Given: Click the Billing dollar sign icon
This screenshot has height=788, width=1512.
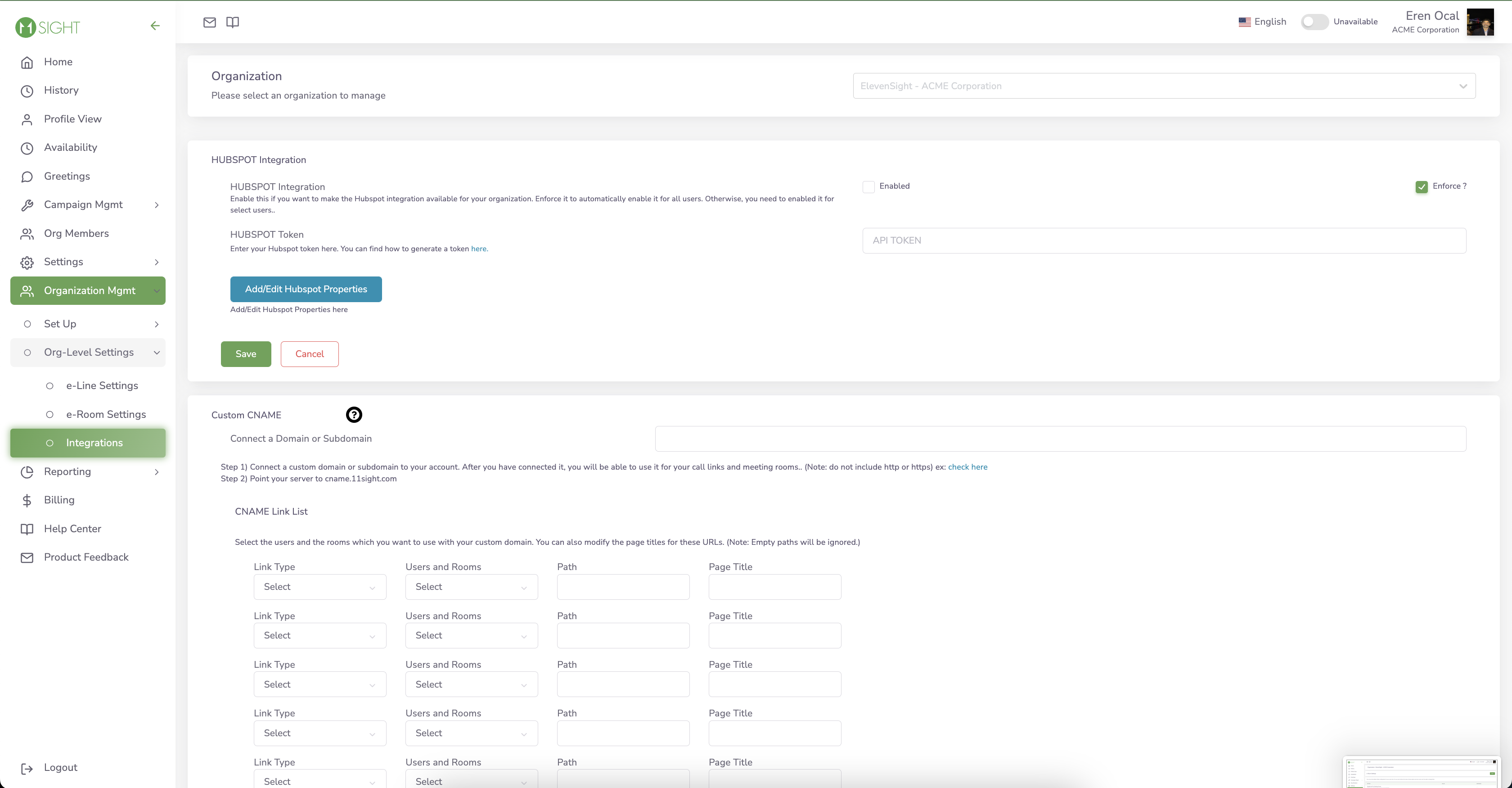Looking at the screenshot, I should click(27, 500).
